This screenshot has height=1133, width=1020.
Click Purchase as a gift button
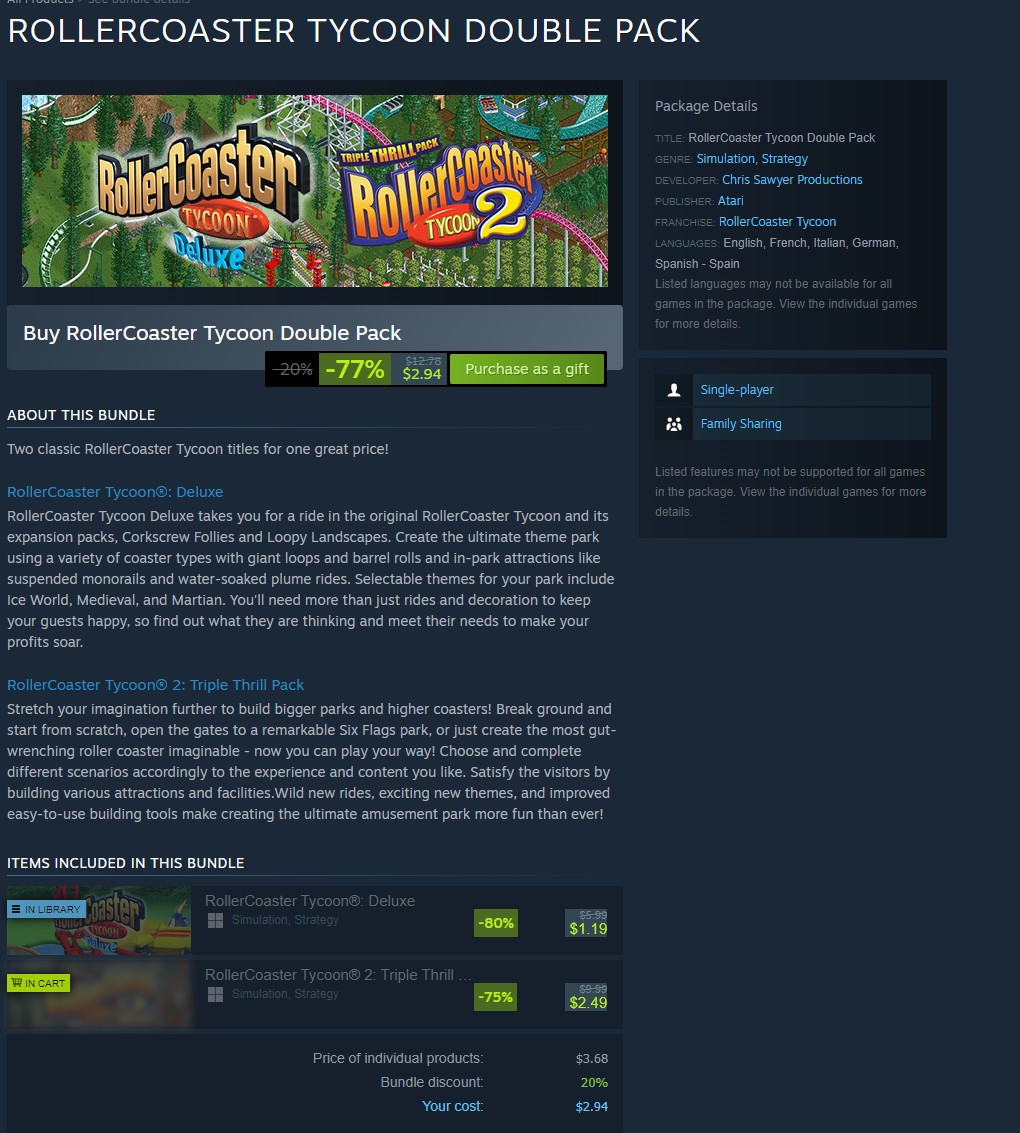tap(527, 369)
